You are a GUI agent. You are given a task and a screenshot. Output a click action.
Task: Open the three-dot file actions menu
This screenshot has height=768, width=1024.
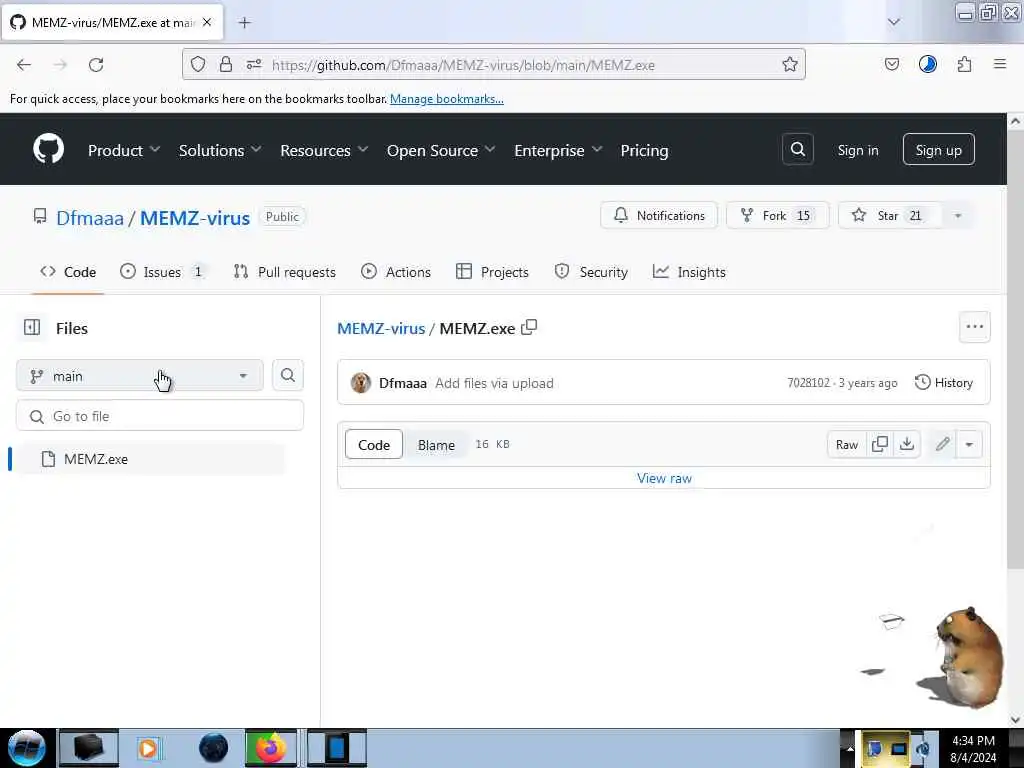(974, 327)
